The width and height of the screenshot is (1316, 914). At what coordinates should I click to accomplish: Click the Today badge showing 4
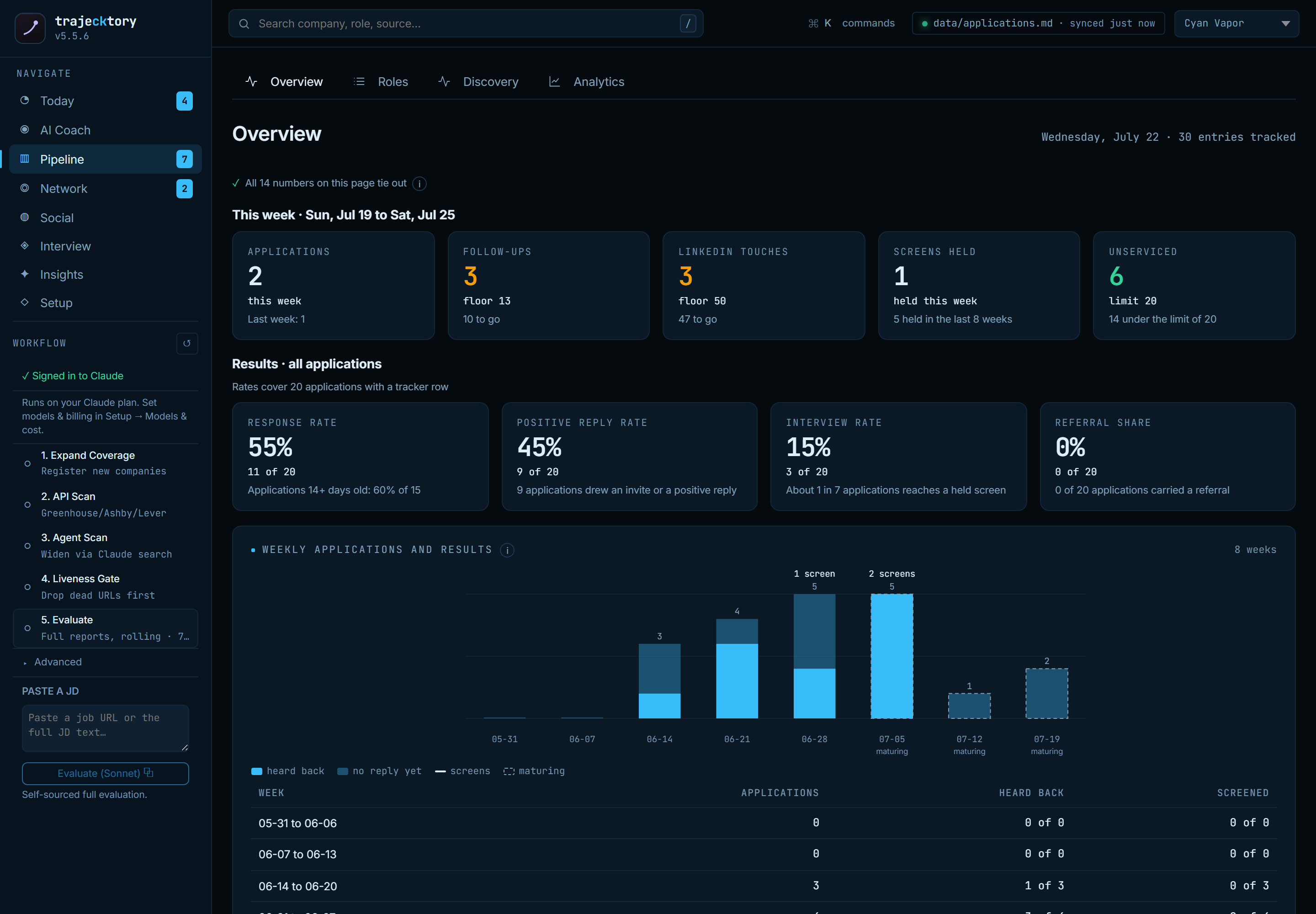pyautogui.click(x=185, y=101)
